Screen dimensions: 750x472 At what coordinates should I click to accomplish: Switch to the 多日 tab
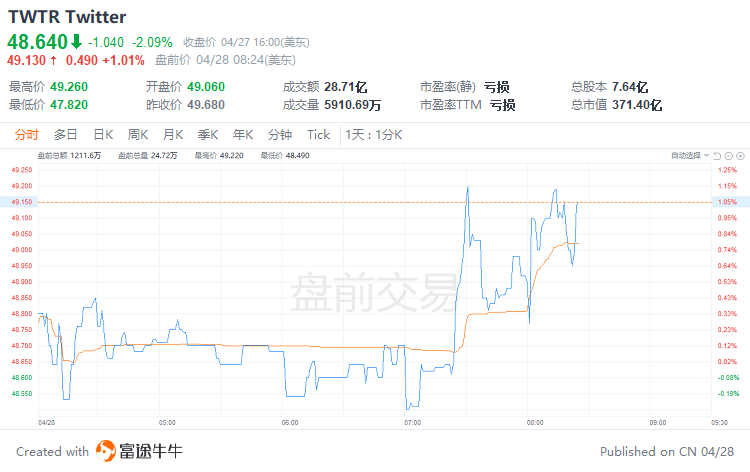tap(66, 135)
